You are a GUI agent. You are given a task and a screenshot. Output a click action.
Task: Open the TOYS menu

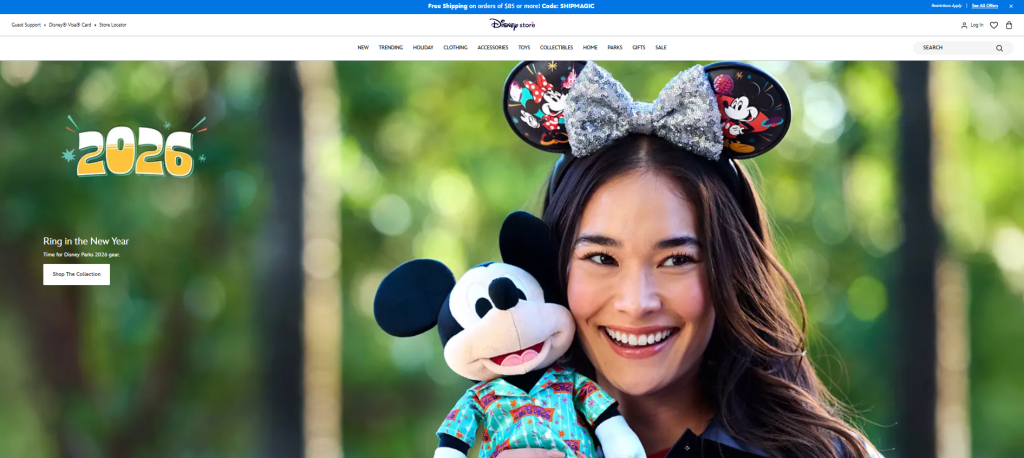[524, 48]
